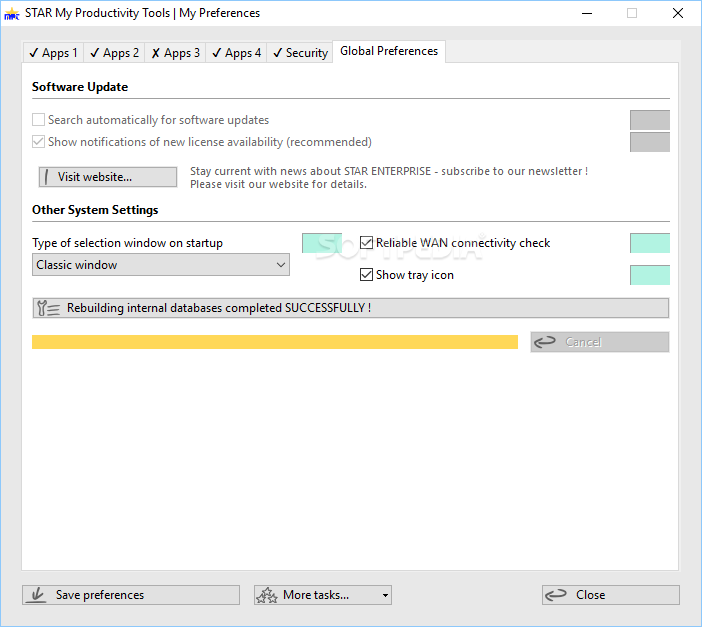Go to the Apps 4 tab
Image resolution: width=702 pixels, height=627 pixels.
pyautogui.click(x=236, y=53)
